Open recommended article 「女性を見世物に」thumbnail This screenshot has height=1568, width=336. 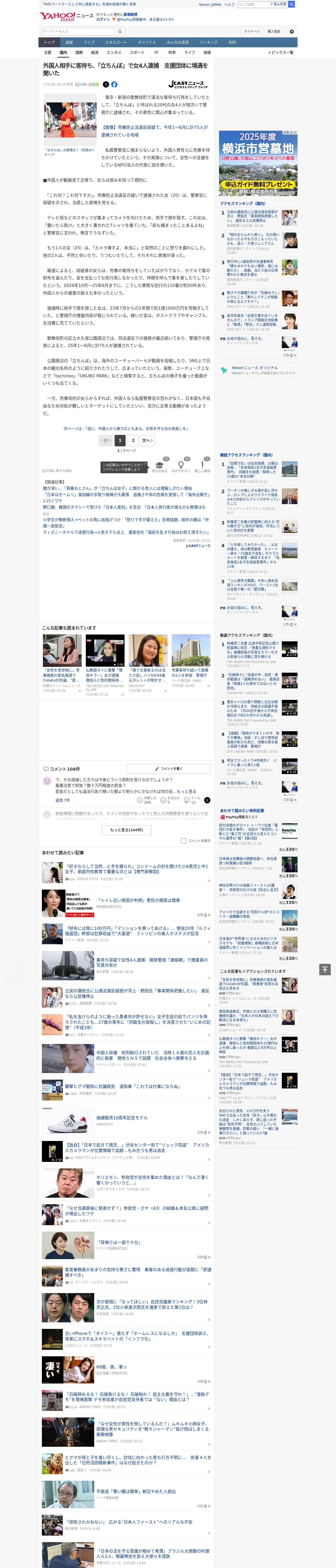pyautogui.click(x=62, y=651)
